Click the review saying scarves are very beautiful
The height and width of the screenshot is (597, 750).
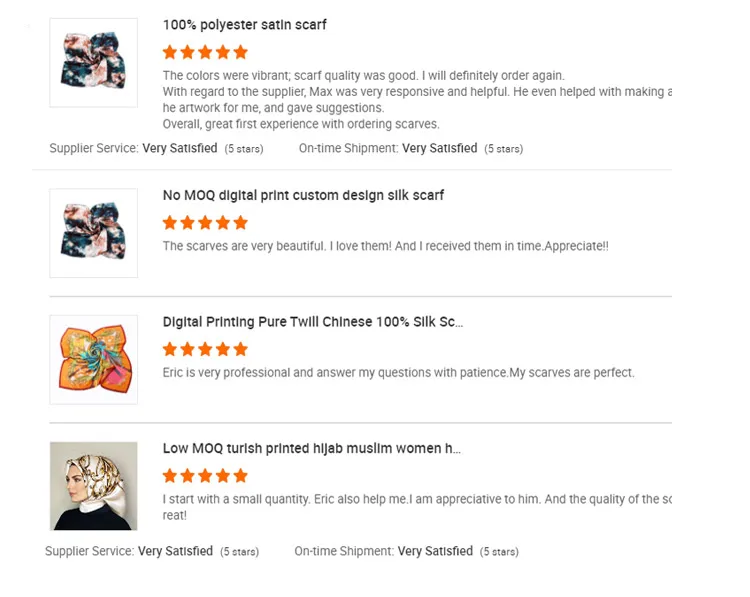click(385, 246)
